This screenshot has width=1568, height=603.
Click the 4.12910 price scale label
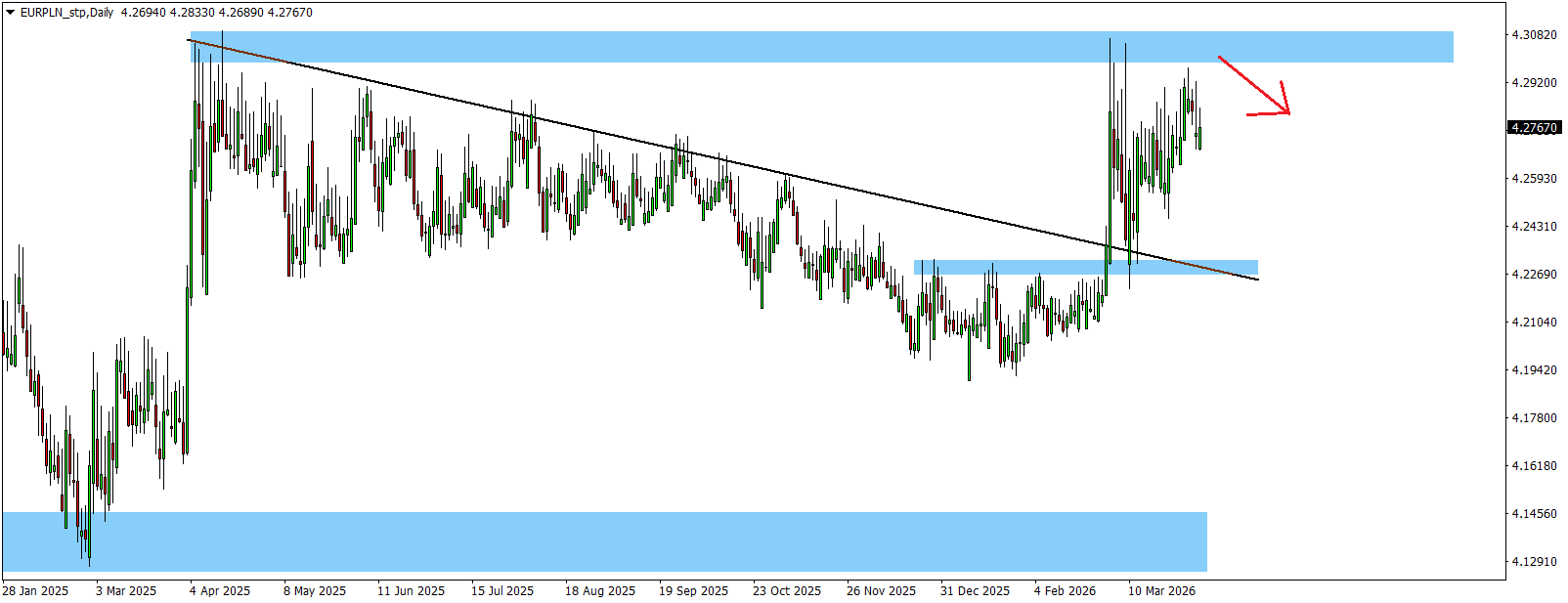coord(1534,562)
